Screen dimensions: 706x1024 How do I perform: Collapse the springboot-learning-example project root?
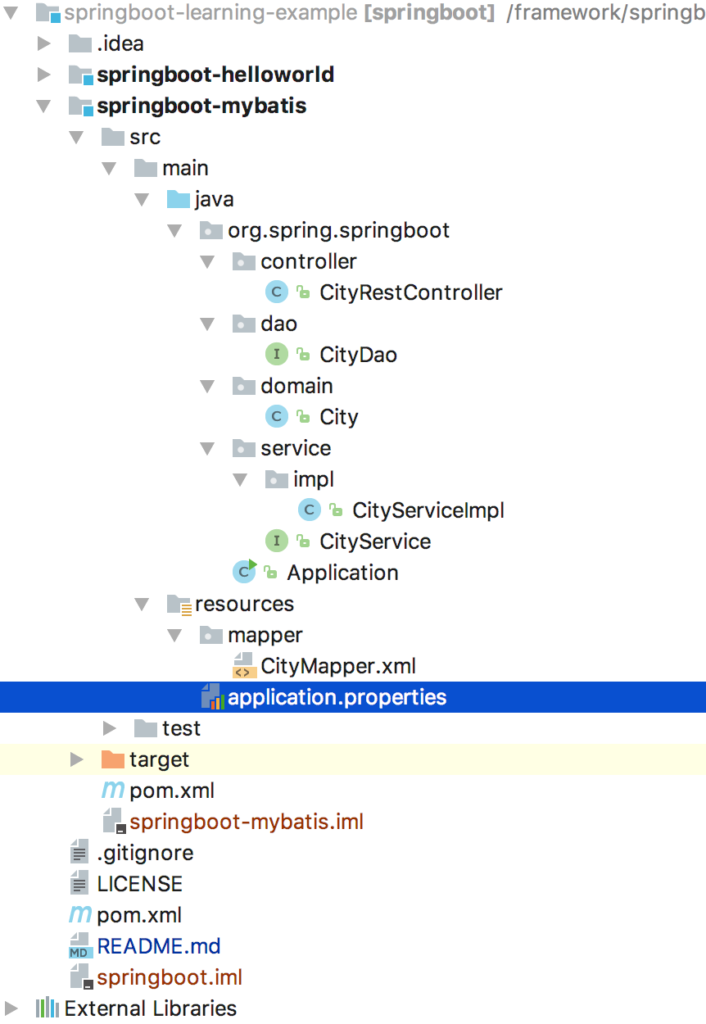tap(11, 13)
